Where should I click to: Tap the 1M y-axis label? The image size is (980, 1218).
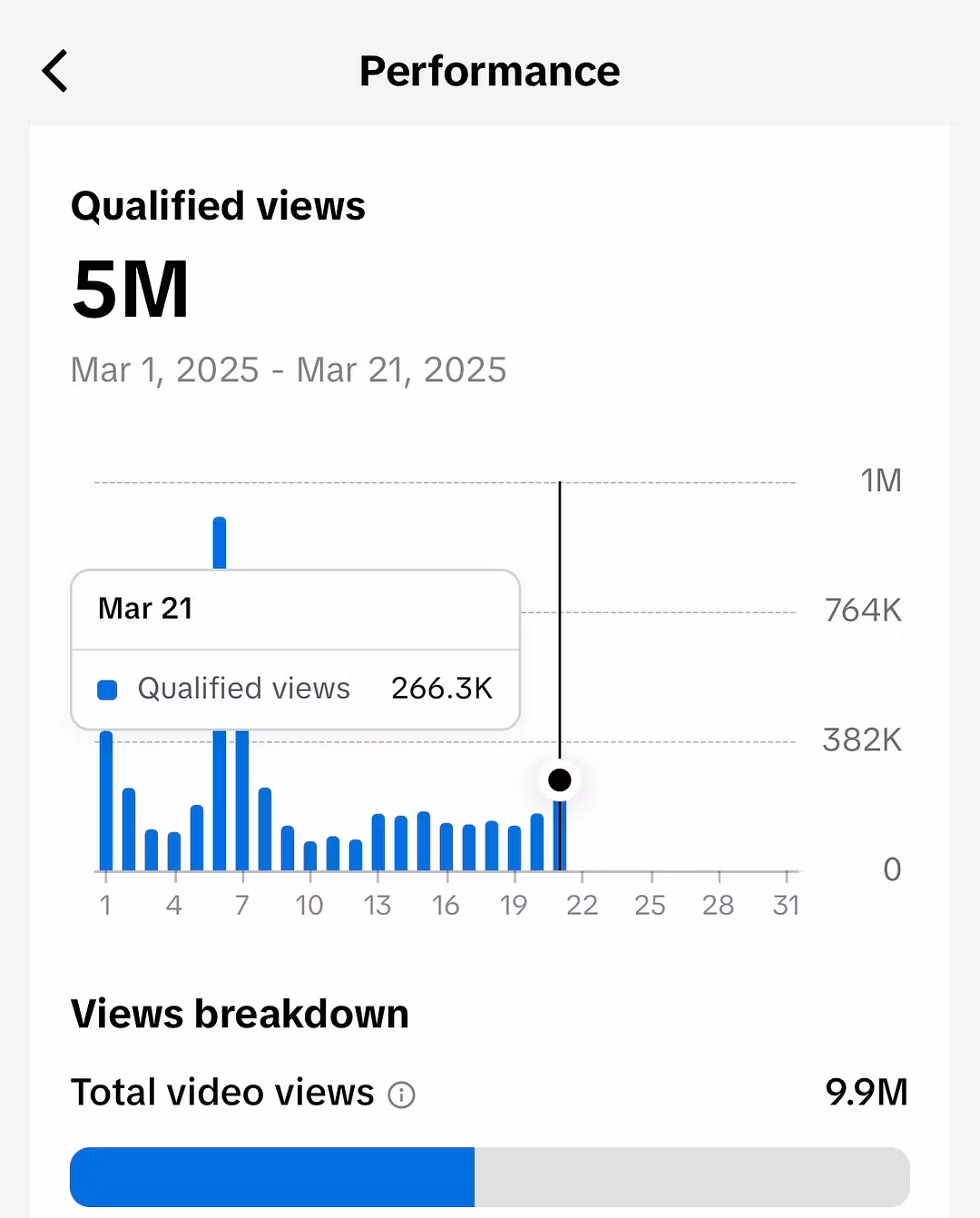click(x=881, y=480)
